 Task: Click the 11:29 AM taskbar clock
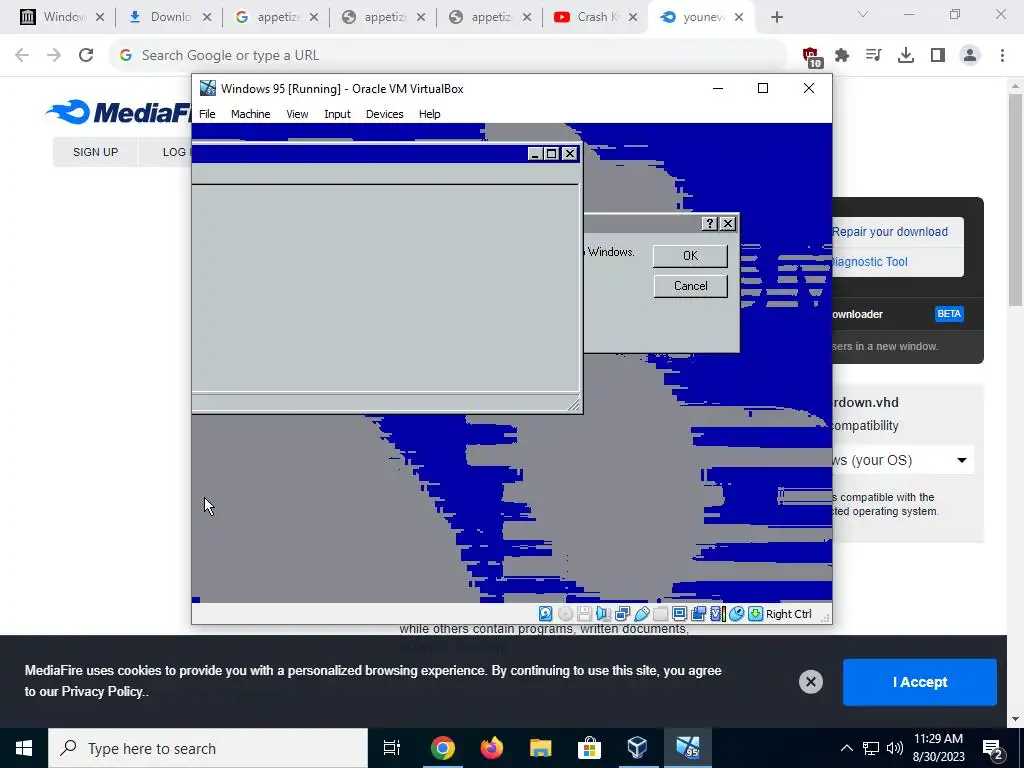click(938, 739)
